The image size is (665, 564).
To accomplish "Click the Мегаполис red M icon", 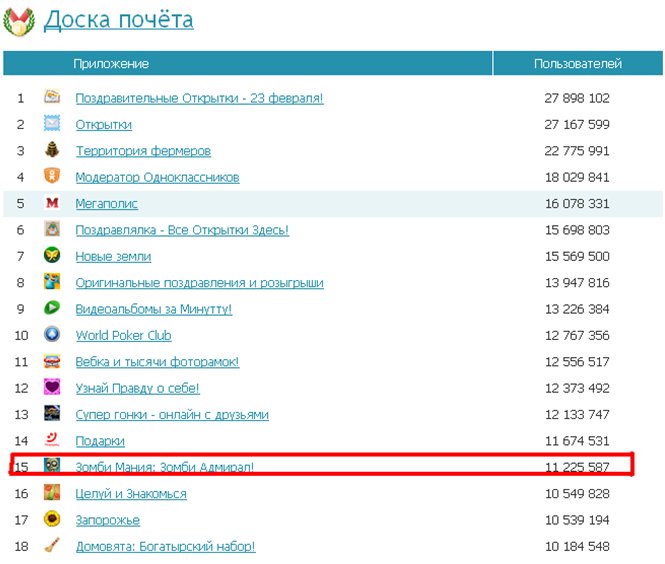I will point(52,203).
